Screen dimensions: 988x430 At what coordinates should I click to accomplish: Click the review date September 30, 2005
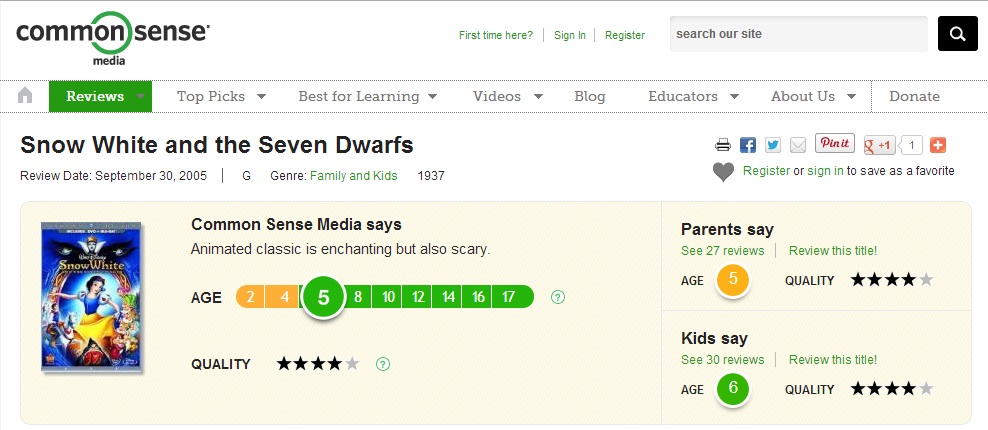(x=151, y=175)
